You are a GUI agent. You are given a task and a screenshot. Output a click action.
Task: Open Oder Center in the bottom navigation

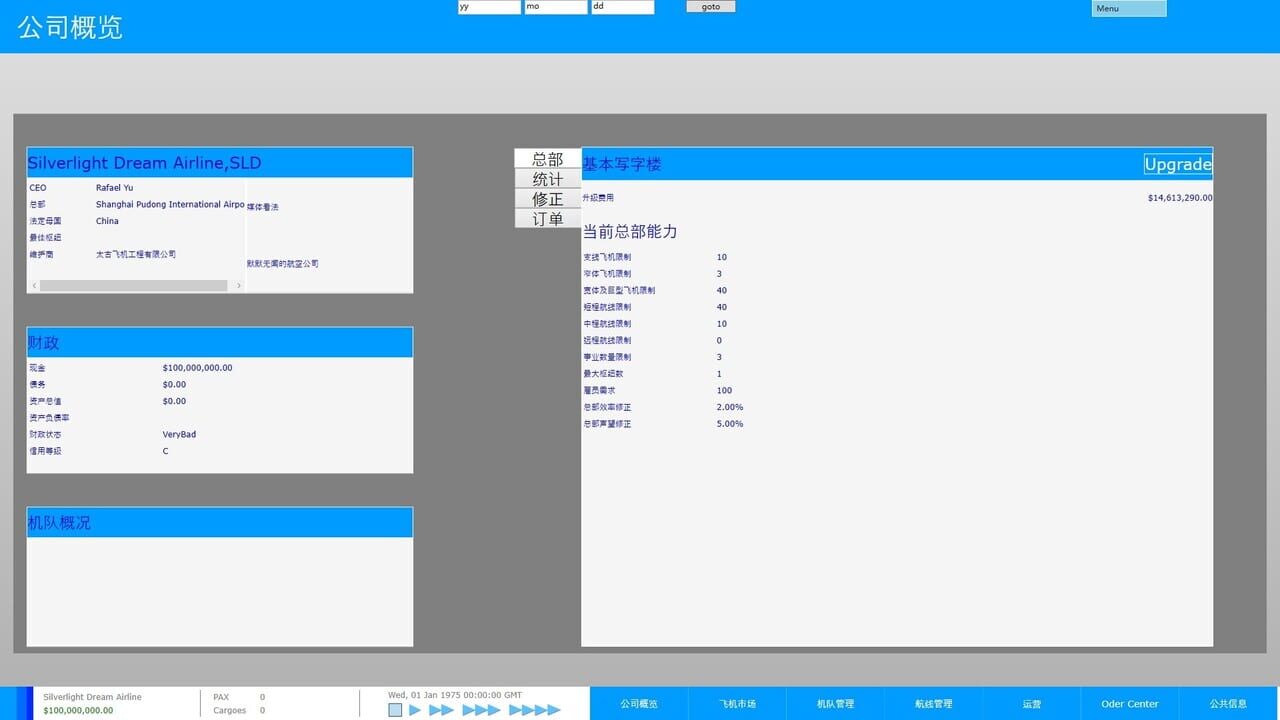point(1129,704)
